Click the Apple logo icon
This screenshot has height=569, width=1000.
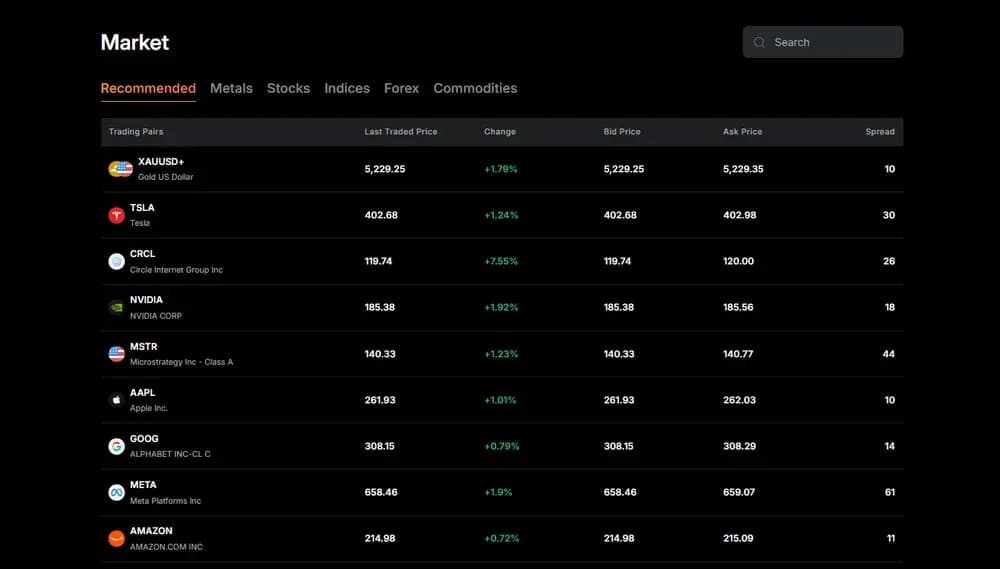point(116,400)
